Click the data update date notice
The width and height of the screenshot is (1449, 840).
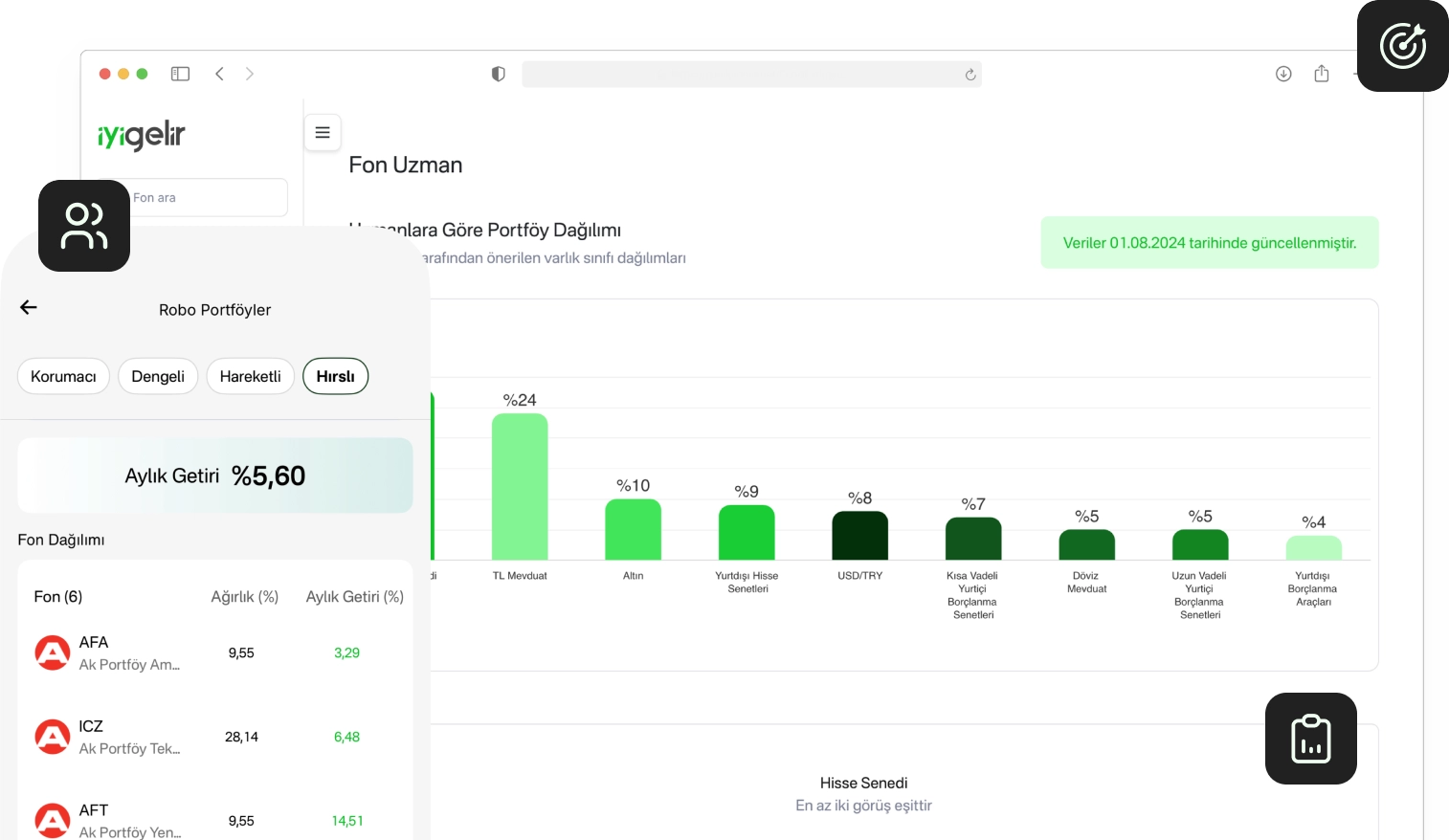(x=1210, y=243)
